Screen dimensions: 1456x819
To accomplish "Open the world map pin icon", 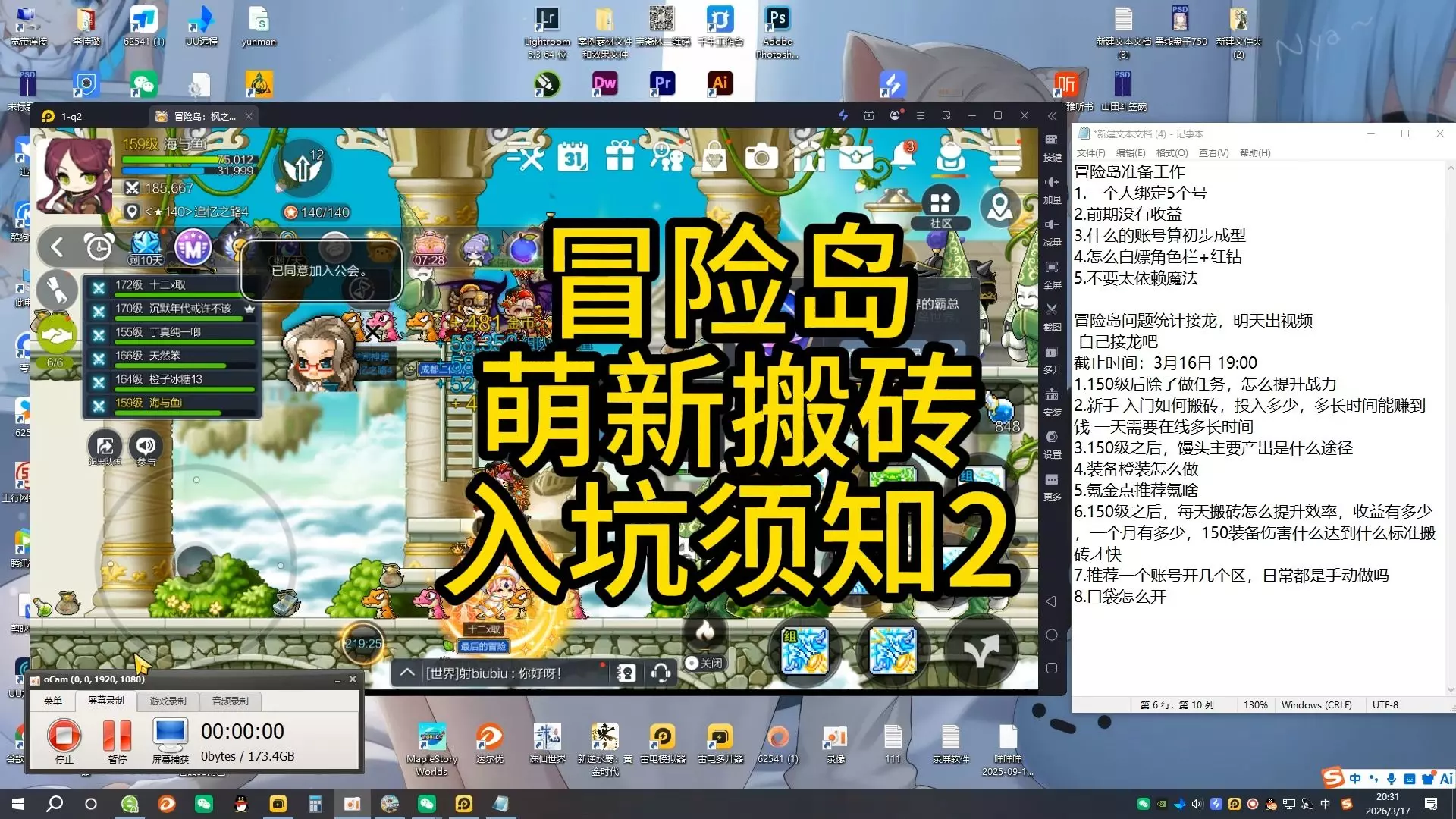I will coord(999,207).
